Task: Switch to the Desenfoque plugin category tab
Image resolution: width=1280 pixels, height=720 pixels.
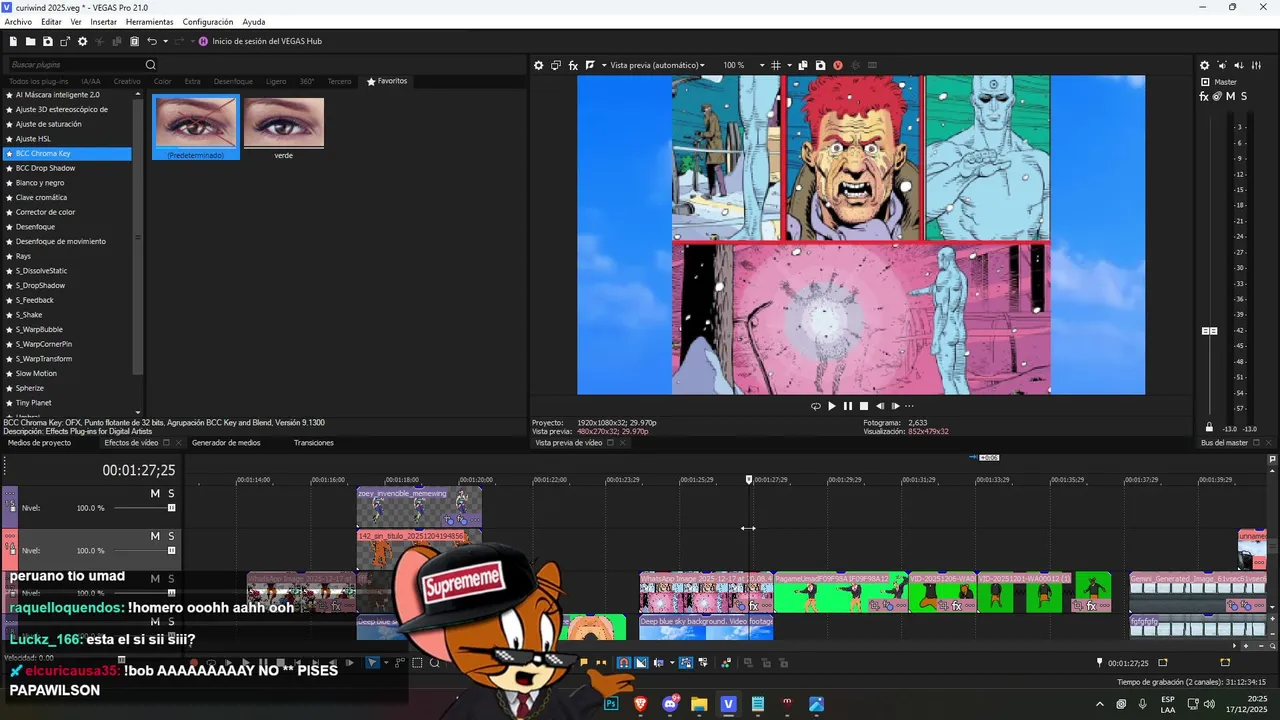Action: point(233,81)
